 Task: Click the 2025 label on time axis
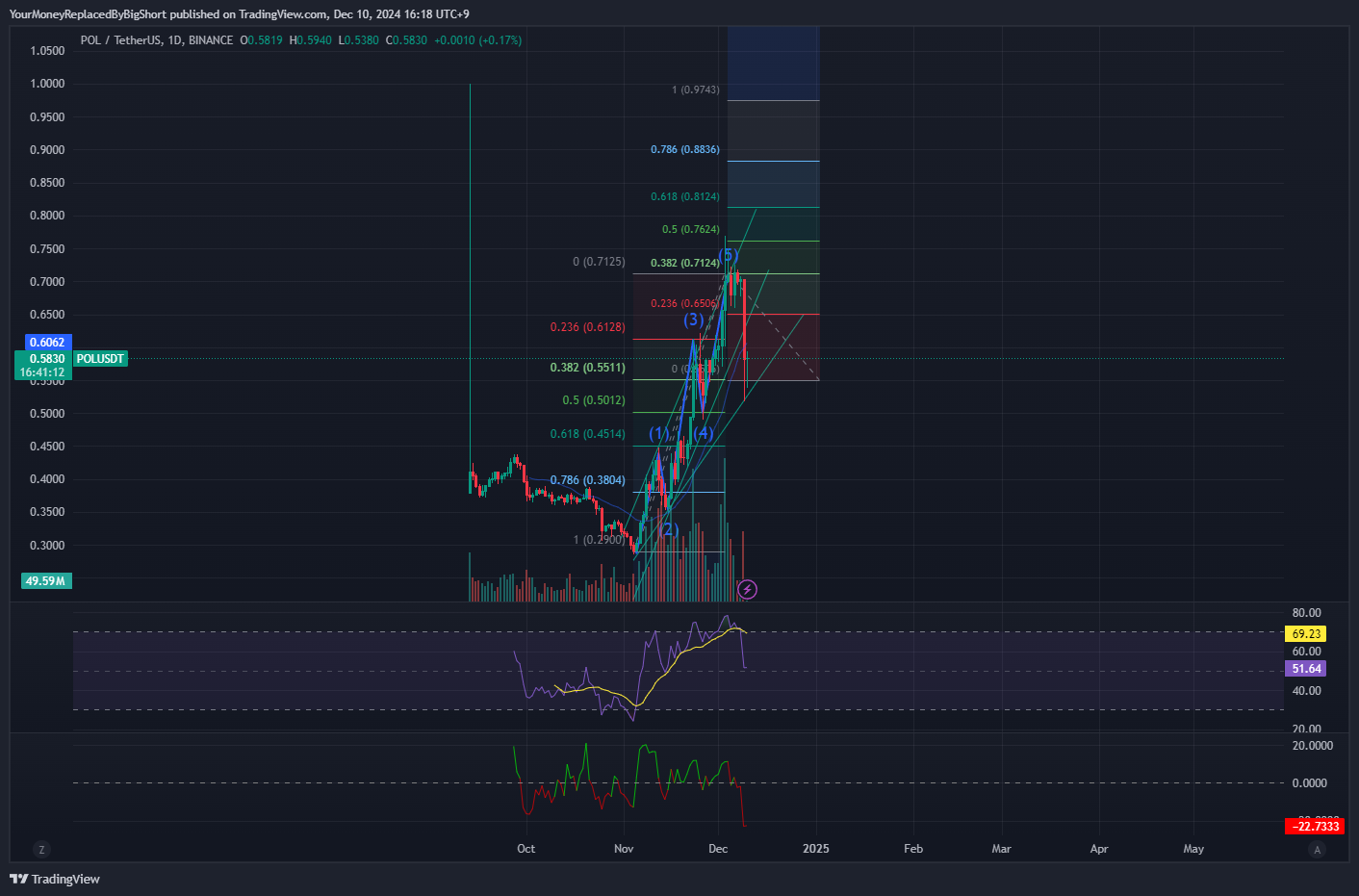816,849
